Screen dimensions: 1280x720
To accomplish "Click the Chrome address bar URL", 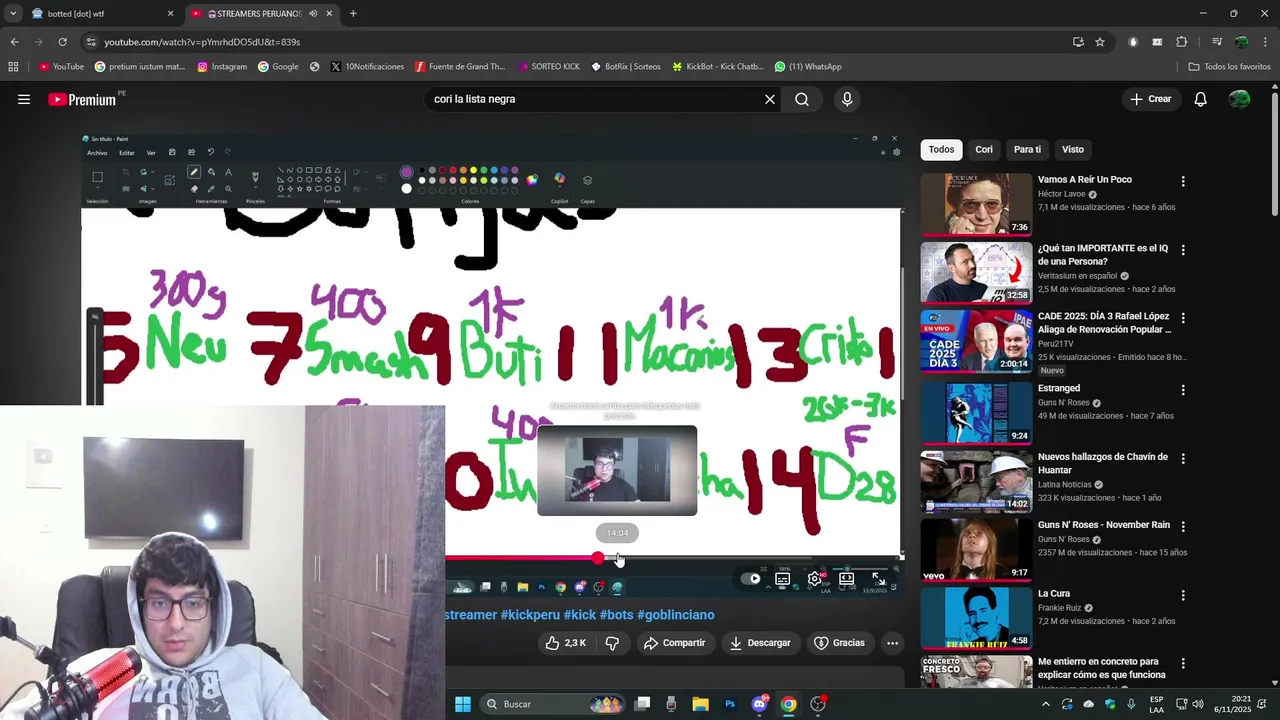I will 202,42.
